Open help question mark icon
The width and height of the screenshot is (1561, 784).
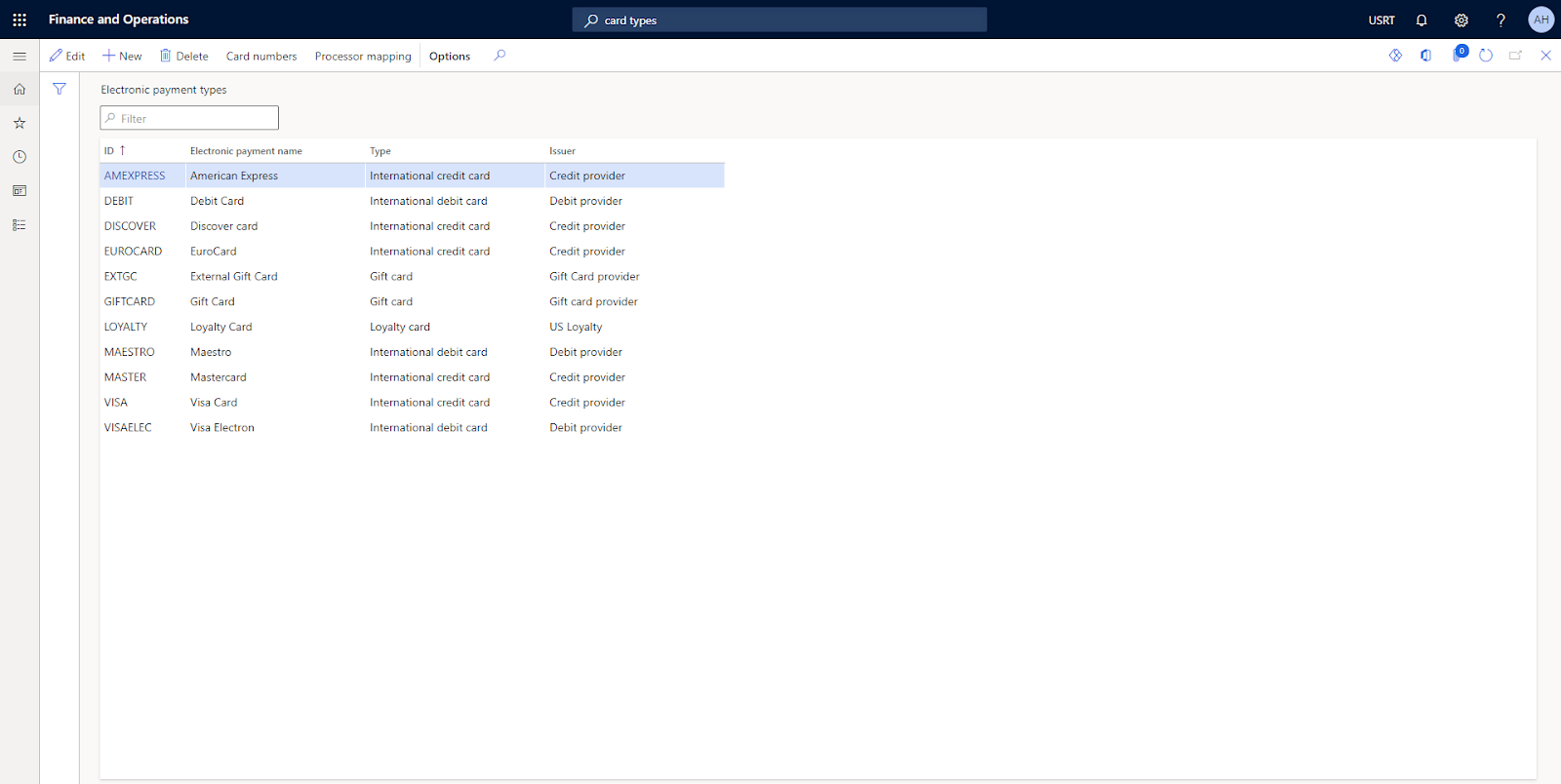pos(1501,20)
